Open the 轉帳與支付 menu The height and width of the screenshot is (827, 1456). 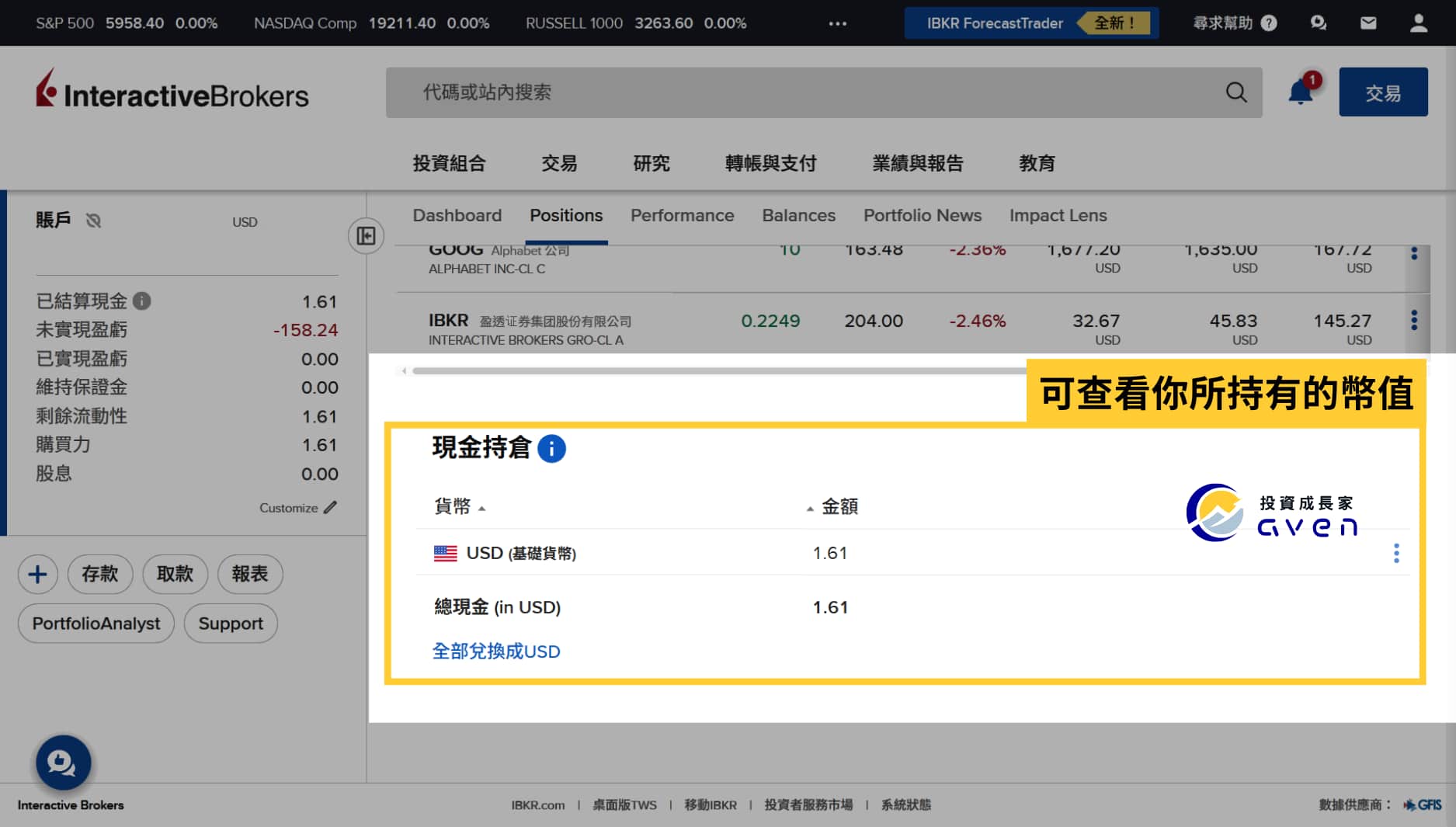(x=770, y=163)
